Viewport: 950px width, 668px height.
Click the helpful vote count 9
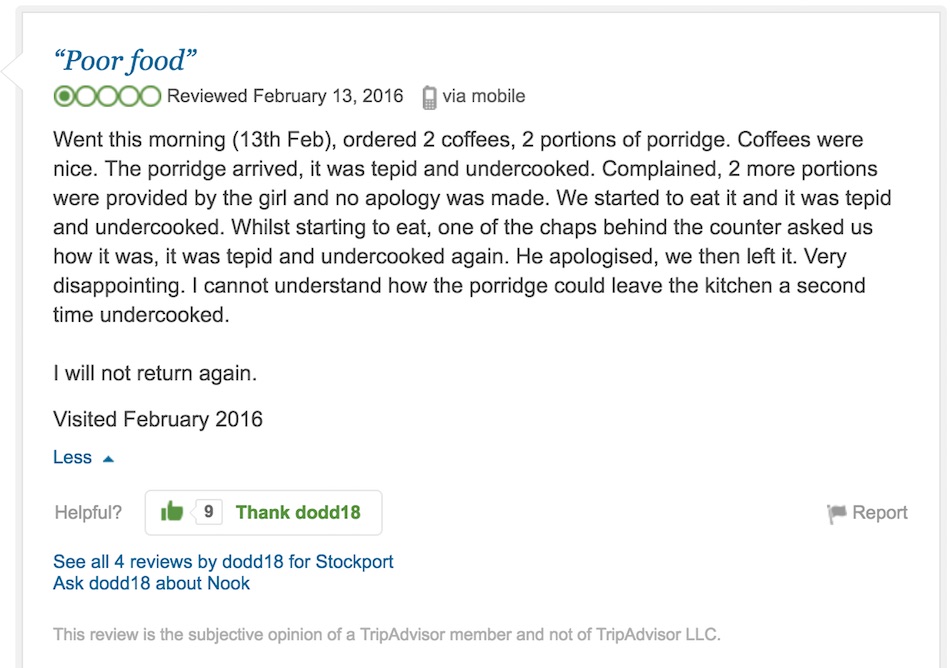[x=208, y=512]
